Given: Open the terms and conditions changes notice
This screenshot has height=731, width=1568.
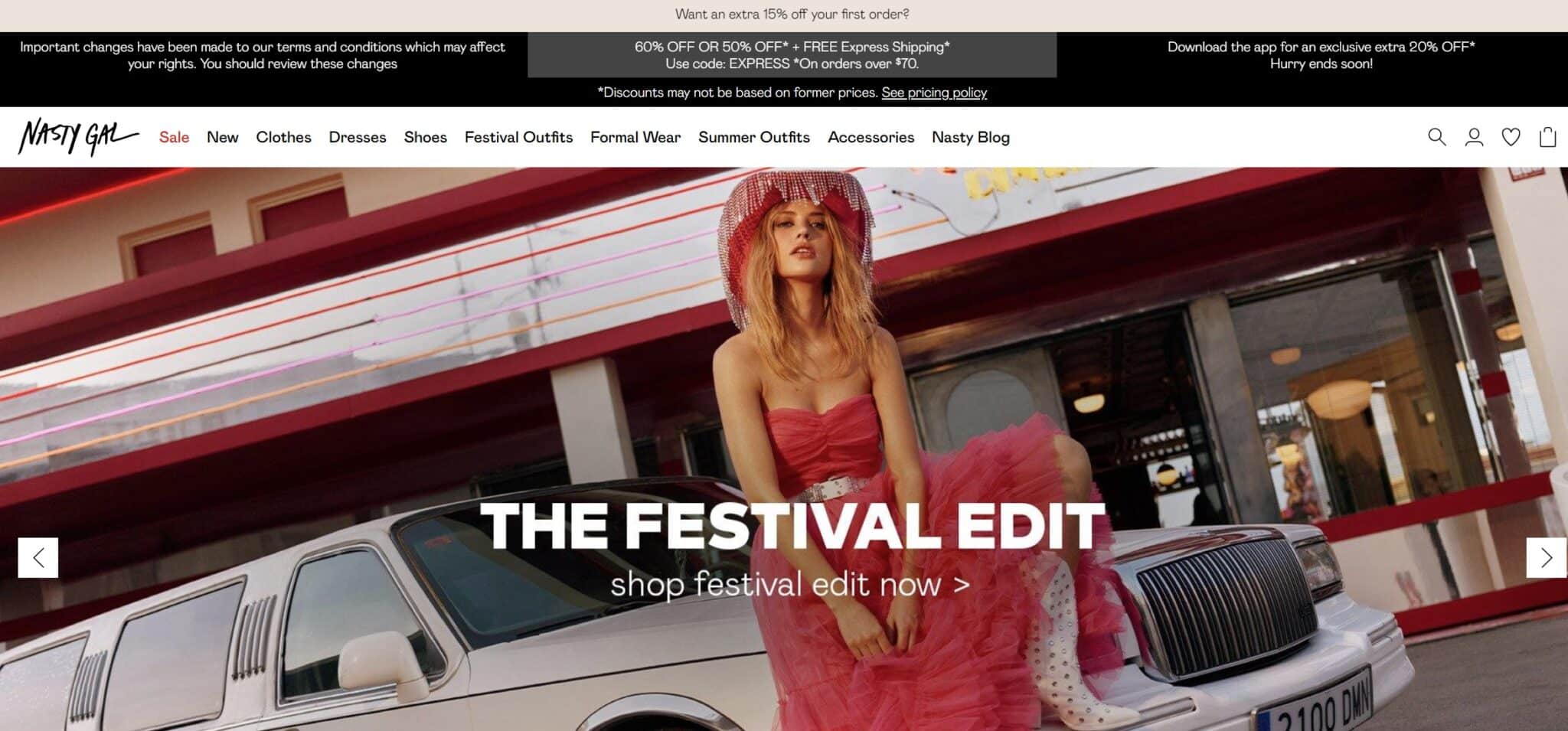Looking at the screenshot, I should point(263,55).
